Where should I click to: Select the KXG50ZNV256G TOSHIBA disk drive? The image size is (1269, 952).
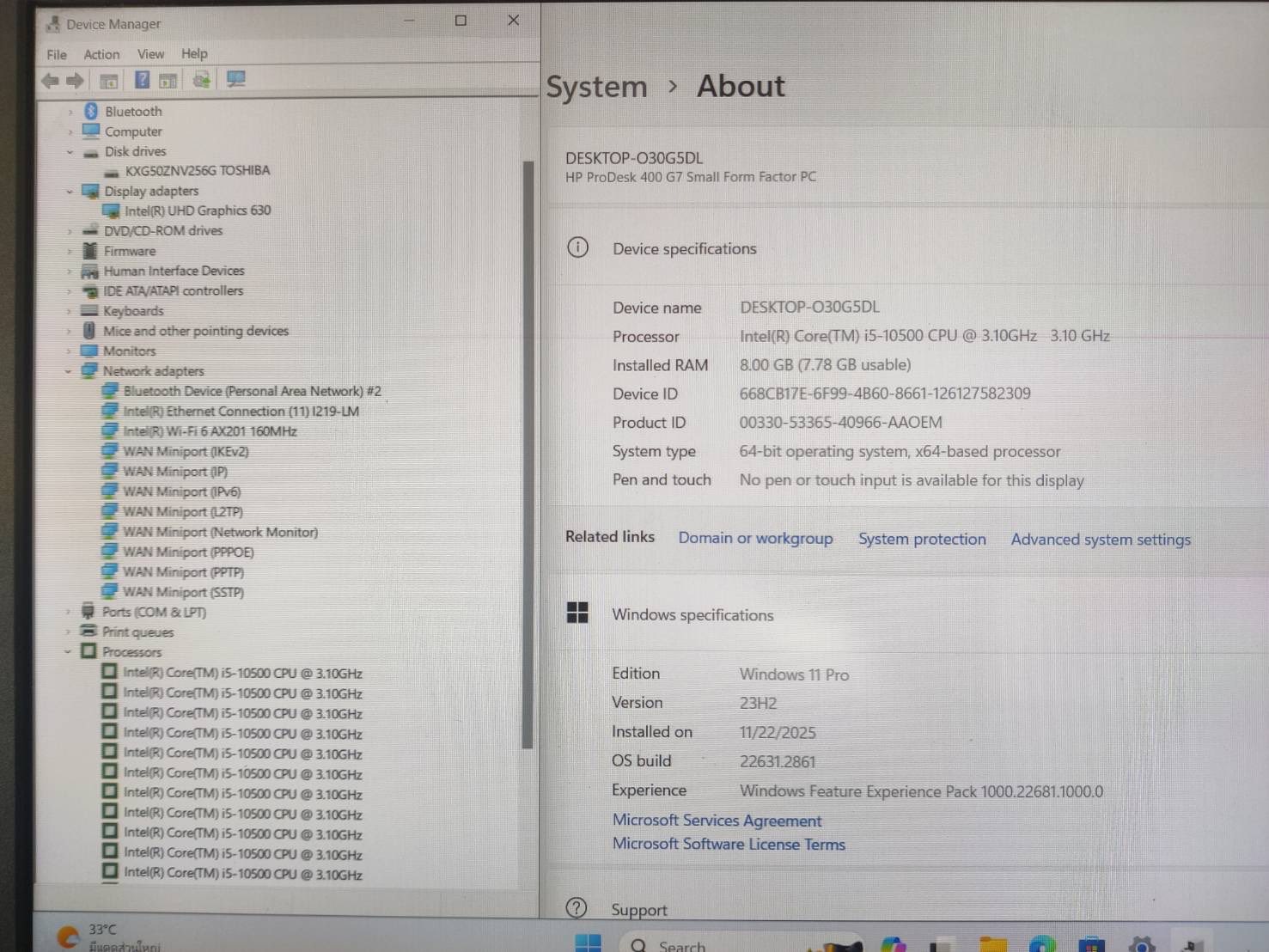coord(197,171)
